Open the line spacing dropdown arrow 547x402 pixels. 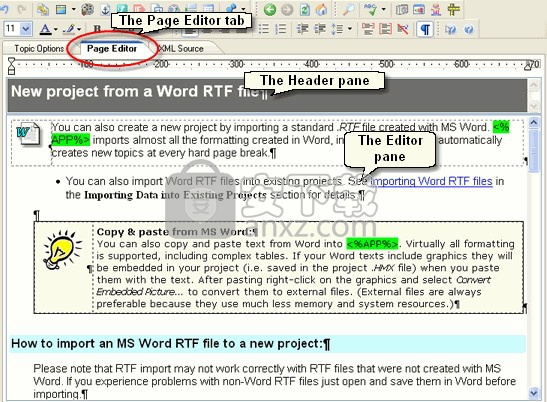click(350, 29)
